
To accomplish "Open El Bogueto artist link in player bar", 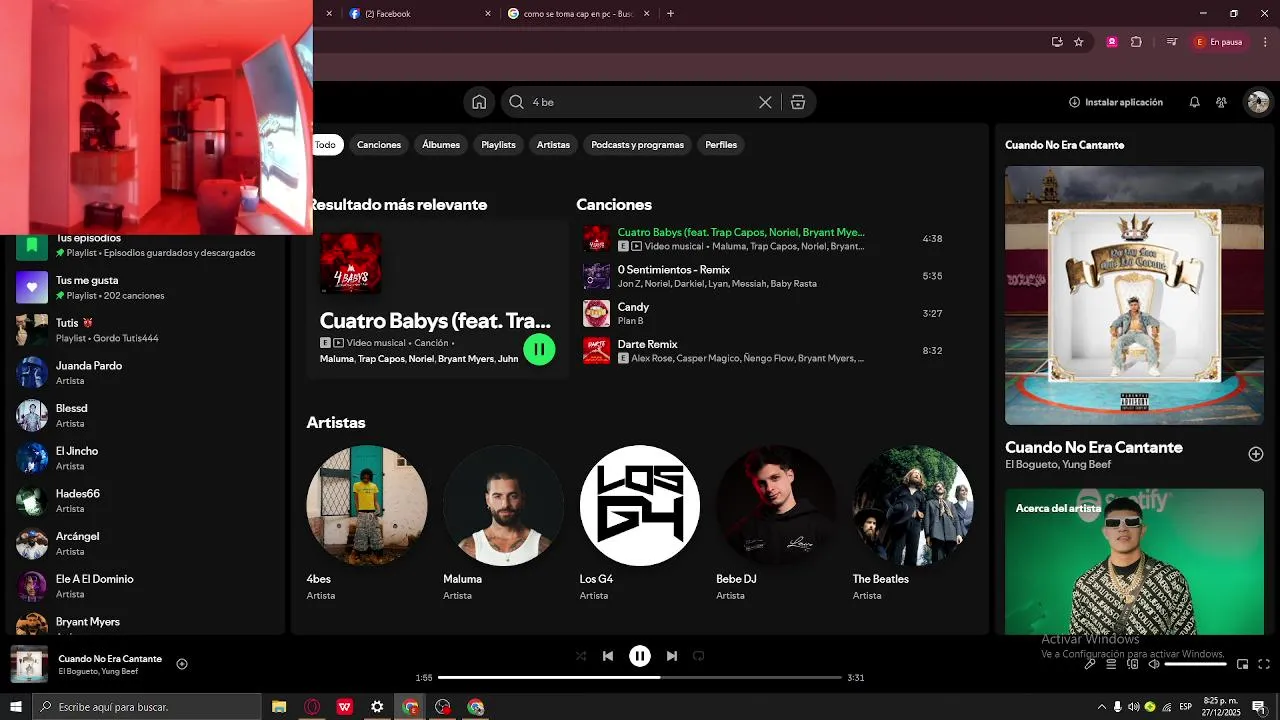I will click(x=77, y=671).
